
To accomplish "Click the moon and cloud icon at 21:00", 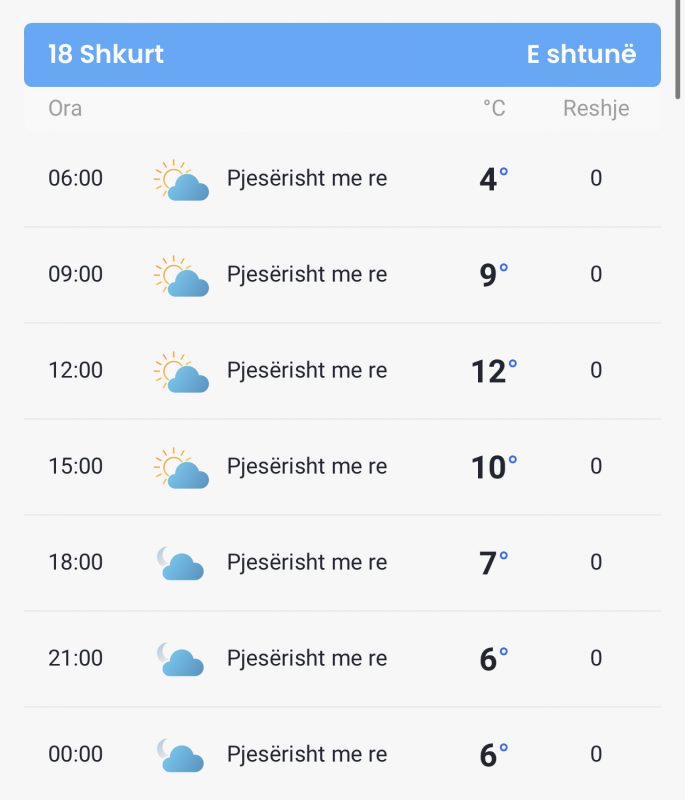I will pos(181,659).
